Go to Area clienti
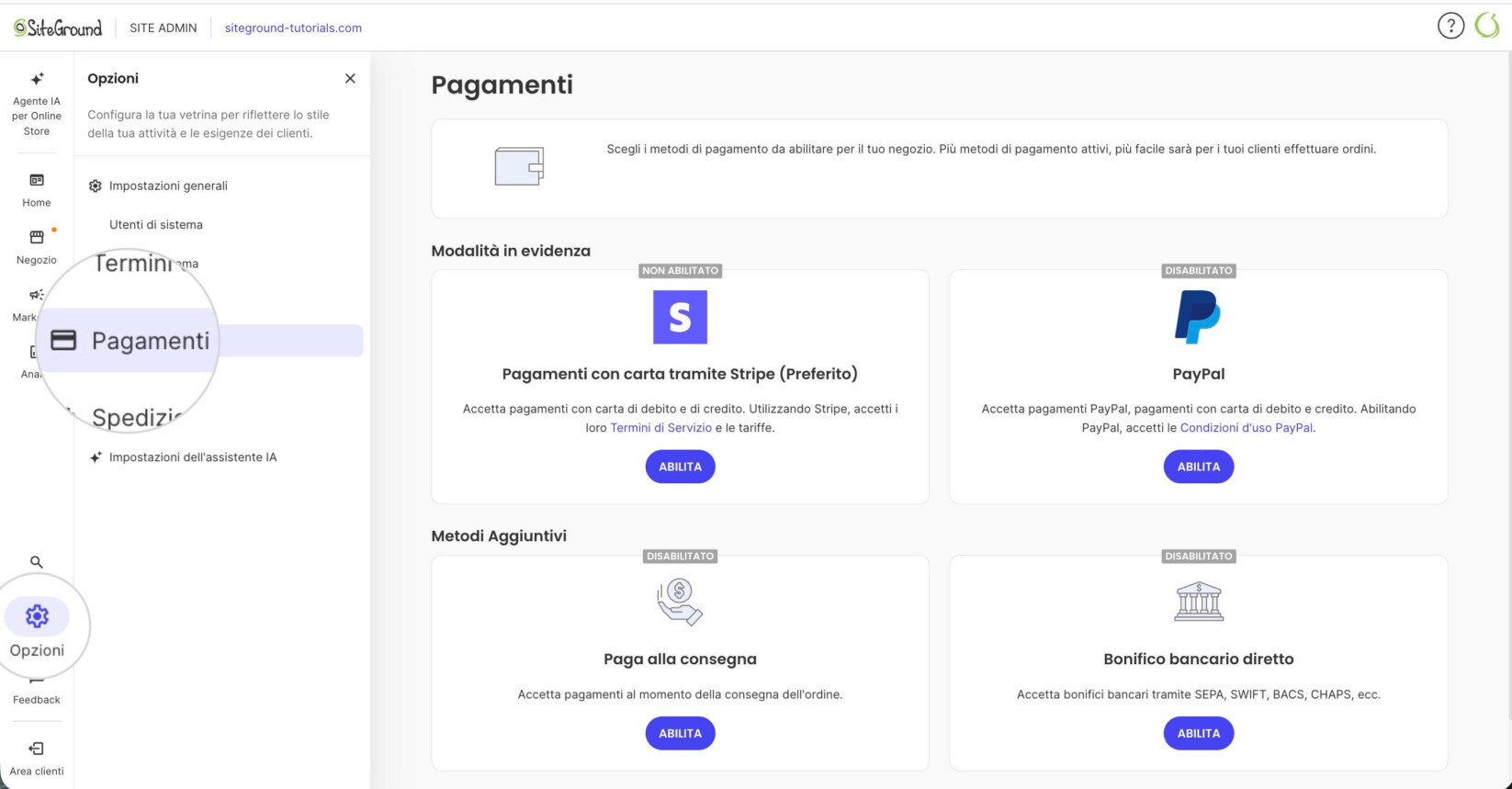Viewport: 1512px width, 789px height. 37,759
